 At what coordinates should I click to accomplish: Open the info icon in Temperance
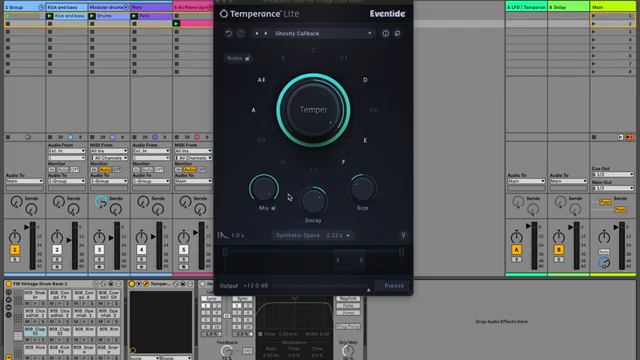click(385, 33)
